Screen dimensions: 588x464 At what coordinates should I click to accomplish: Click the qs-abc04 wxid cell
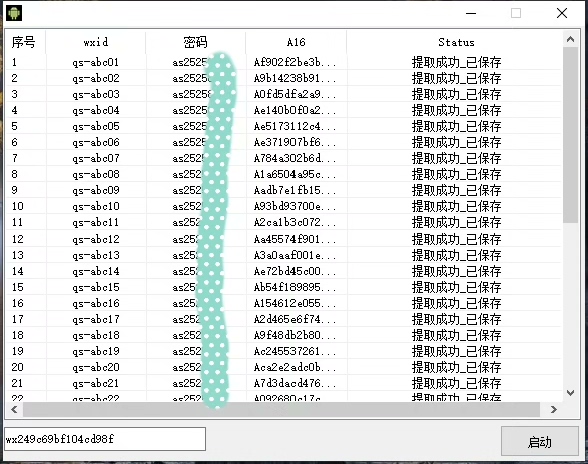[96, 110]
